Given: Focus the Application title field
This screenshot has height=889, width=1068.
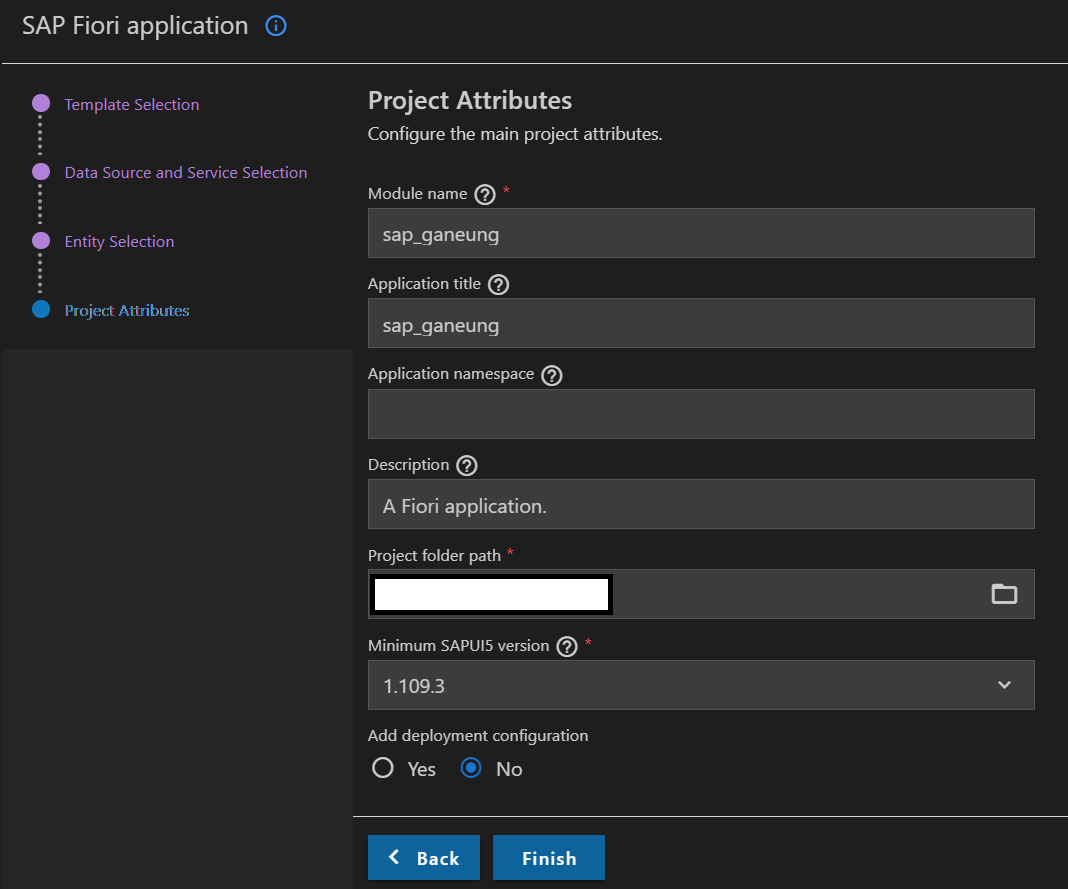Looking at the screenshot, I should pyautogui.click(x=700, y=324).
